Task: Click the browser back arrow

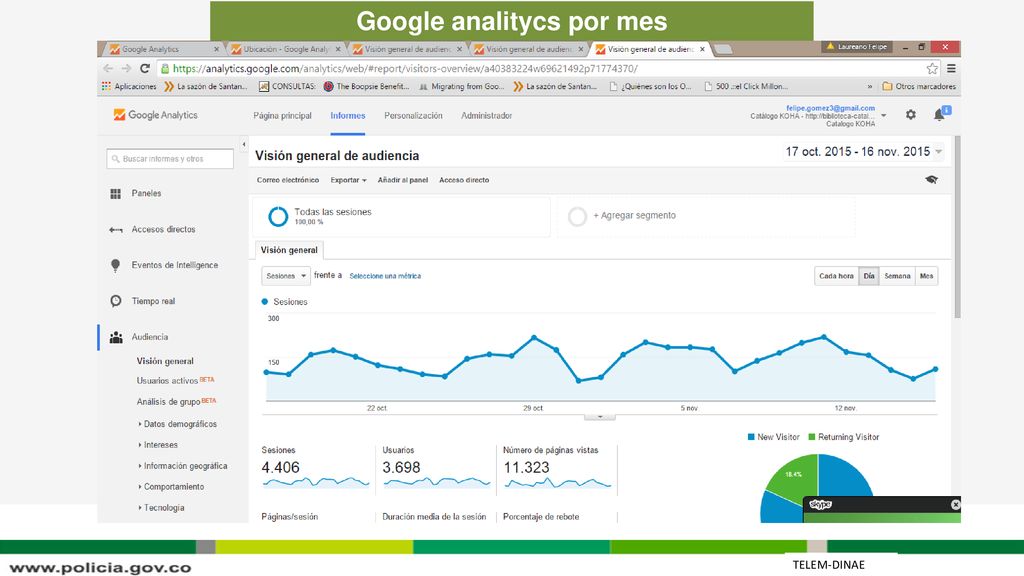Action: [x=108, y=68]
